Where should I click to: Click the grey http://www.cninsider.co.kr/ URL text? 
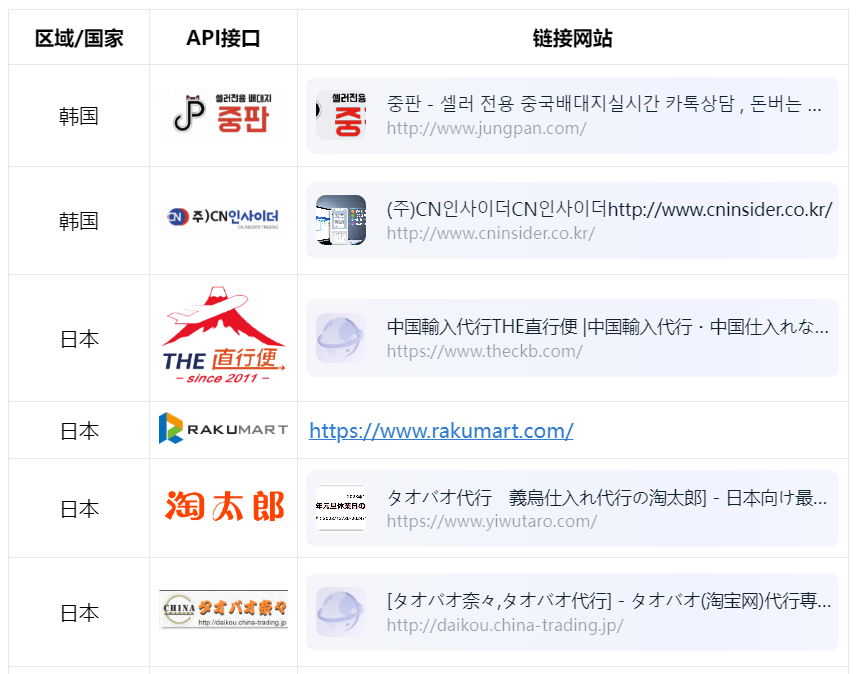(x=491, y=233)
